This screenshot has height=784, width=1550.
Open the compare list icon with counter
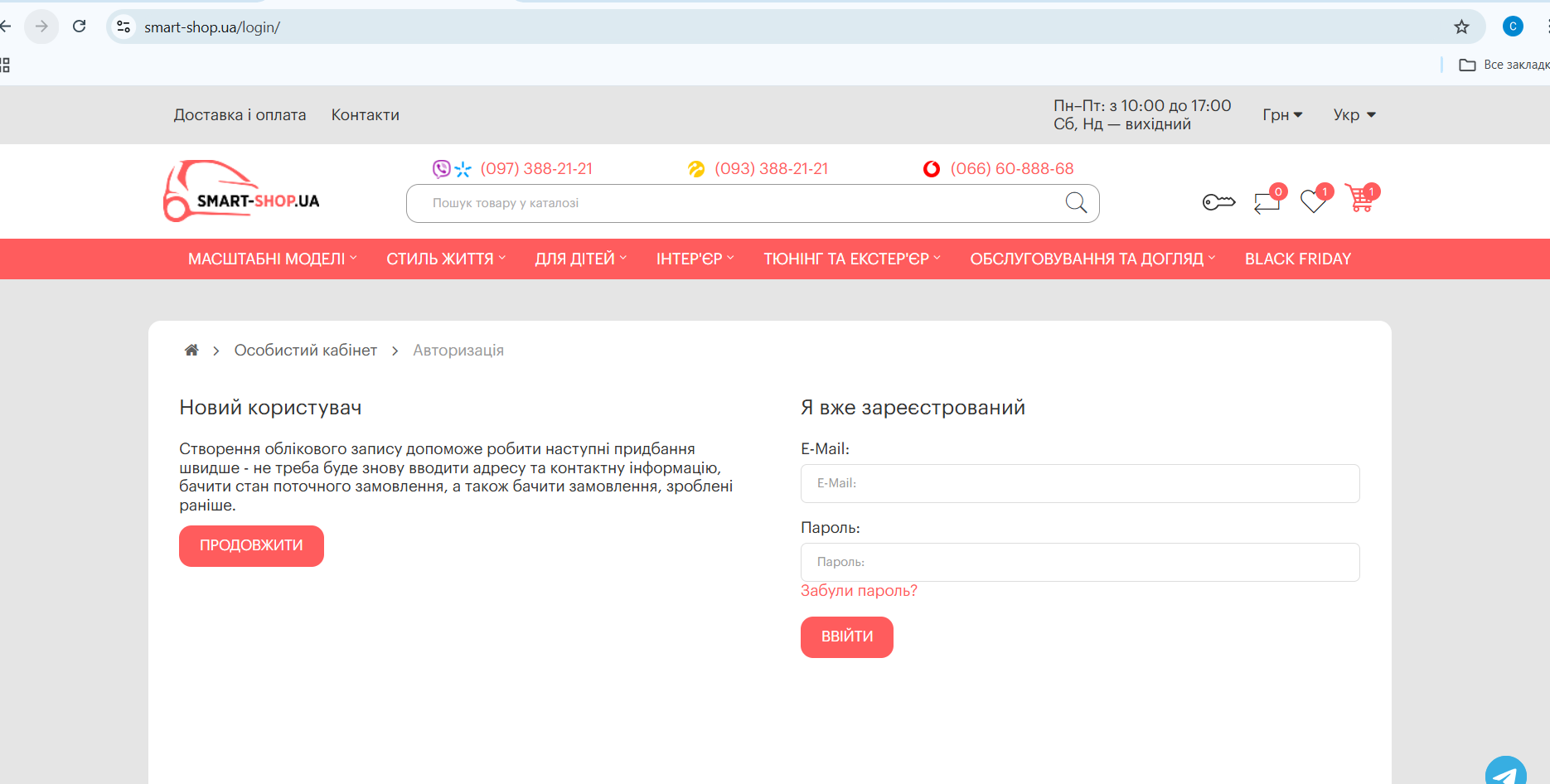(x=1267, y=201)
